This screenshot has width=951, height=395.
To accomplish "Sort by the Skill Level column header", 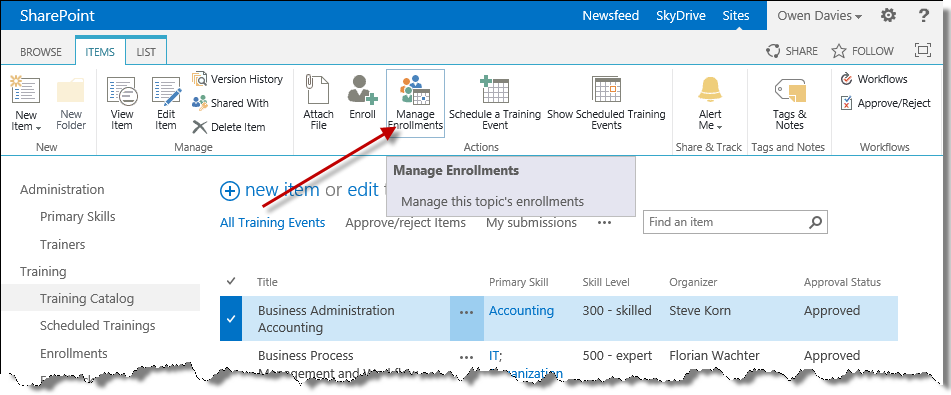I will (x=606, y=282).
